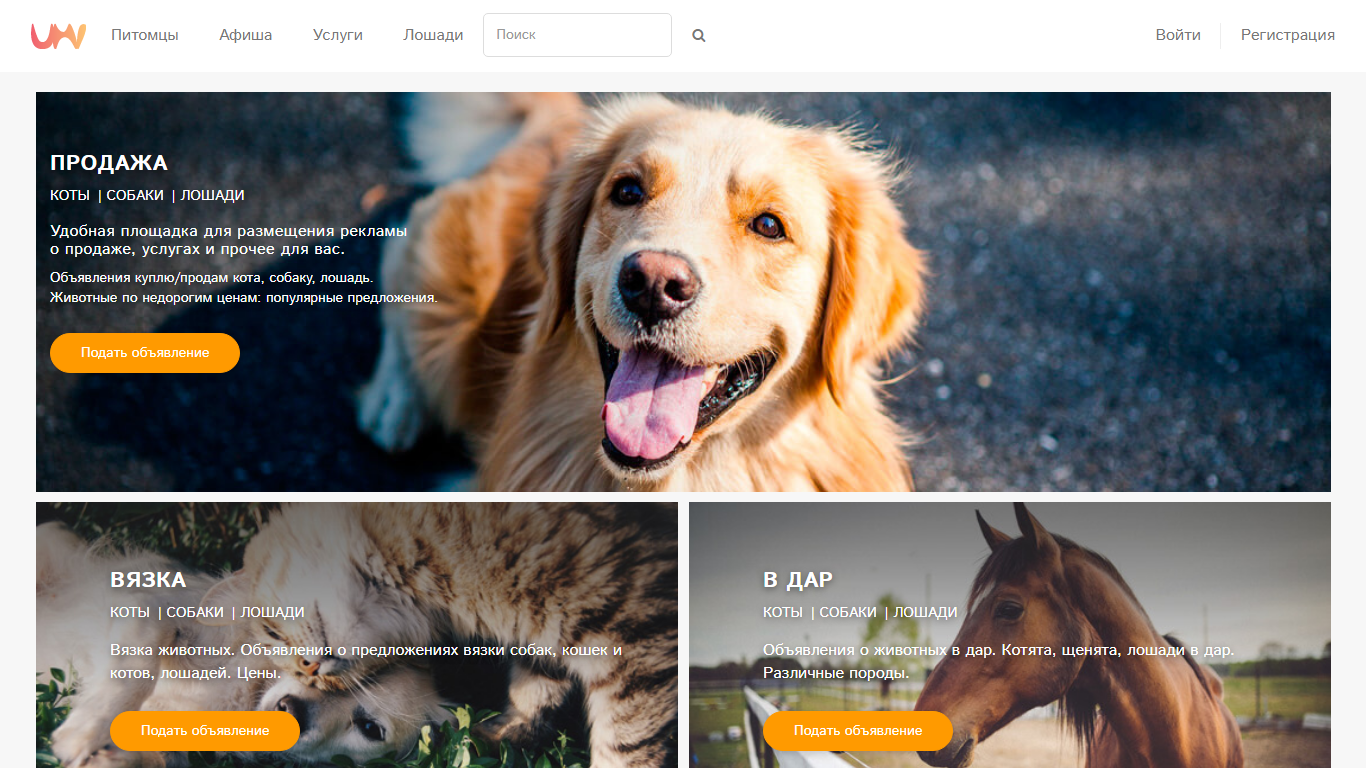Click the ВЯЗКА heading
The height and width of the screenshot is (768, 1366).
click(x=148, y=580)
